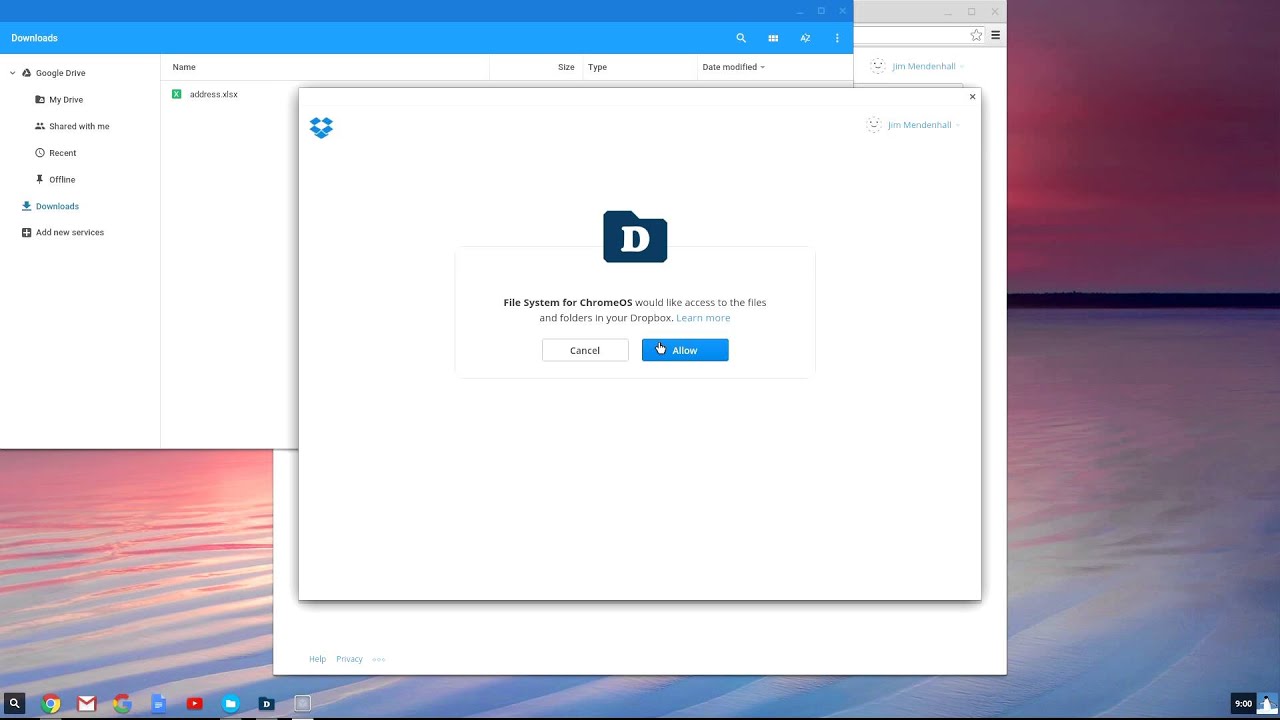Open Google Search app in shelf
Viewport: 1280px width, 720px height.
(122, 704)
